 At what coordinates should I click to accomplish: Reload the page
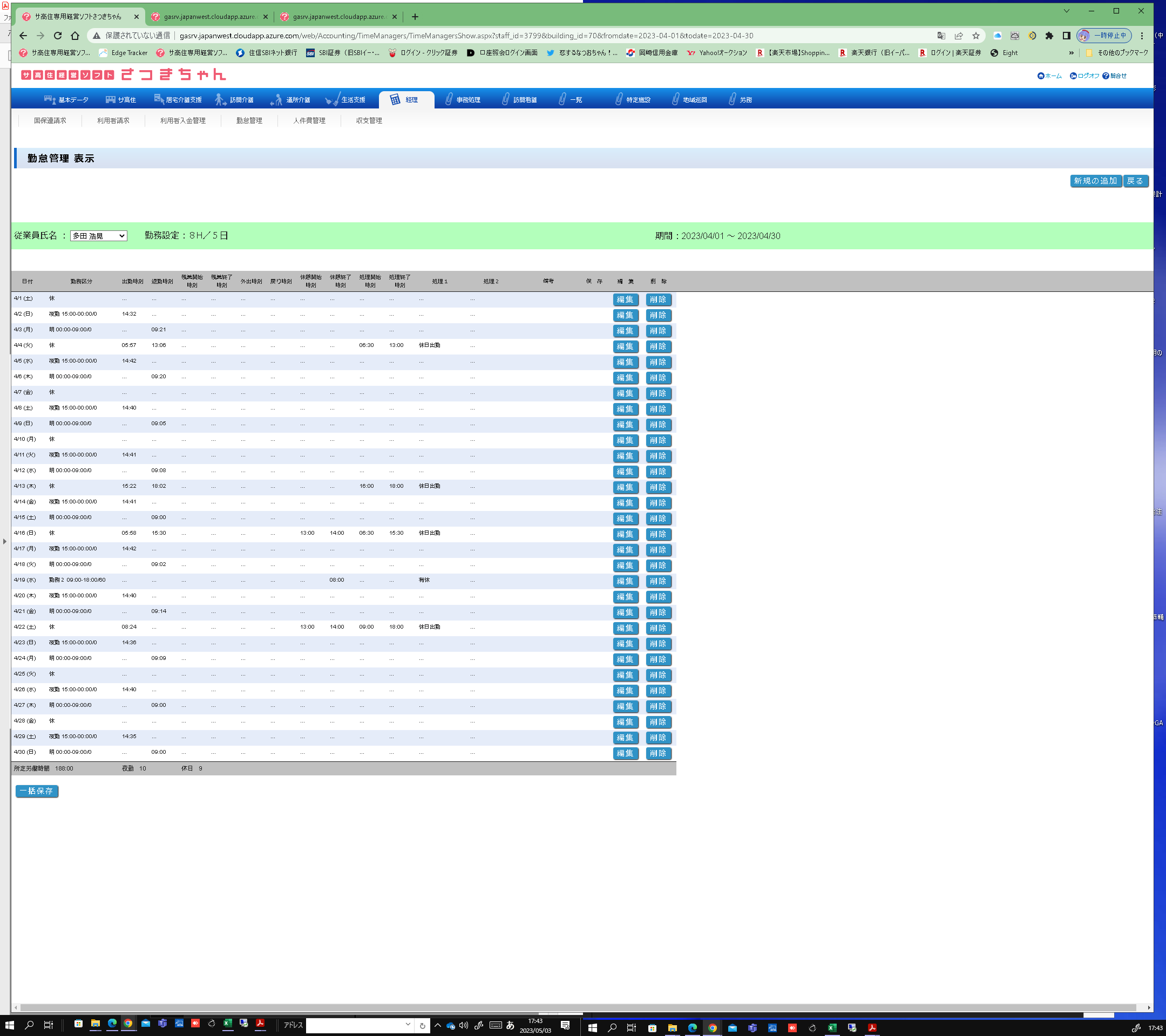57,36
